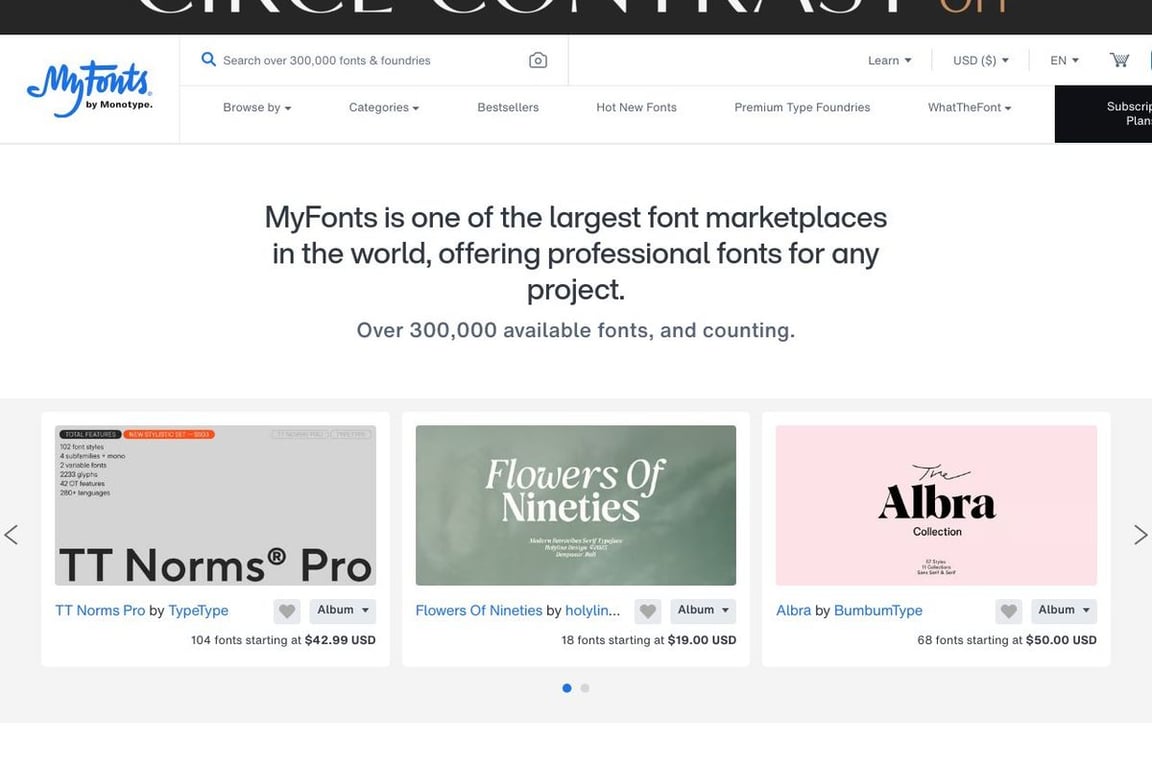Open the Learn dropdown
Screen dimensions: 1152x768
pos(890,60)
